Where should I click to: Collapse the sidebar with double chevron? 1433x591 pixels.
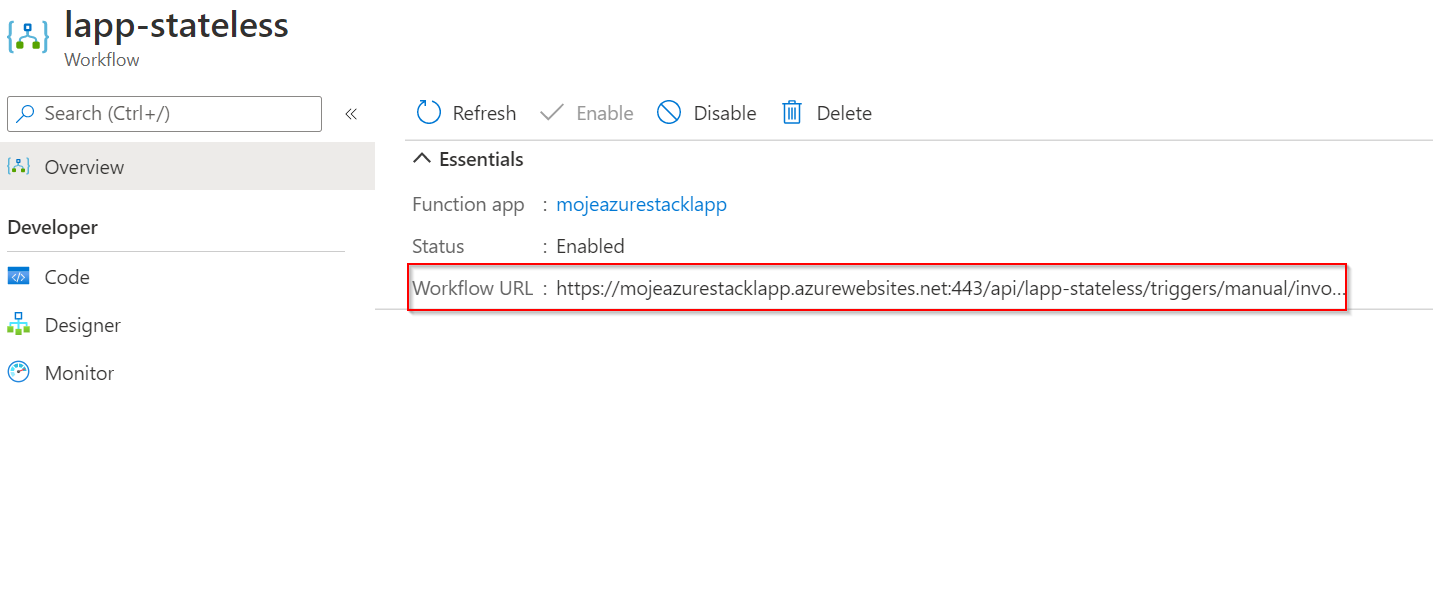click(351, 114)
